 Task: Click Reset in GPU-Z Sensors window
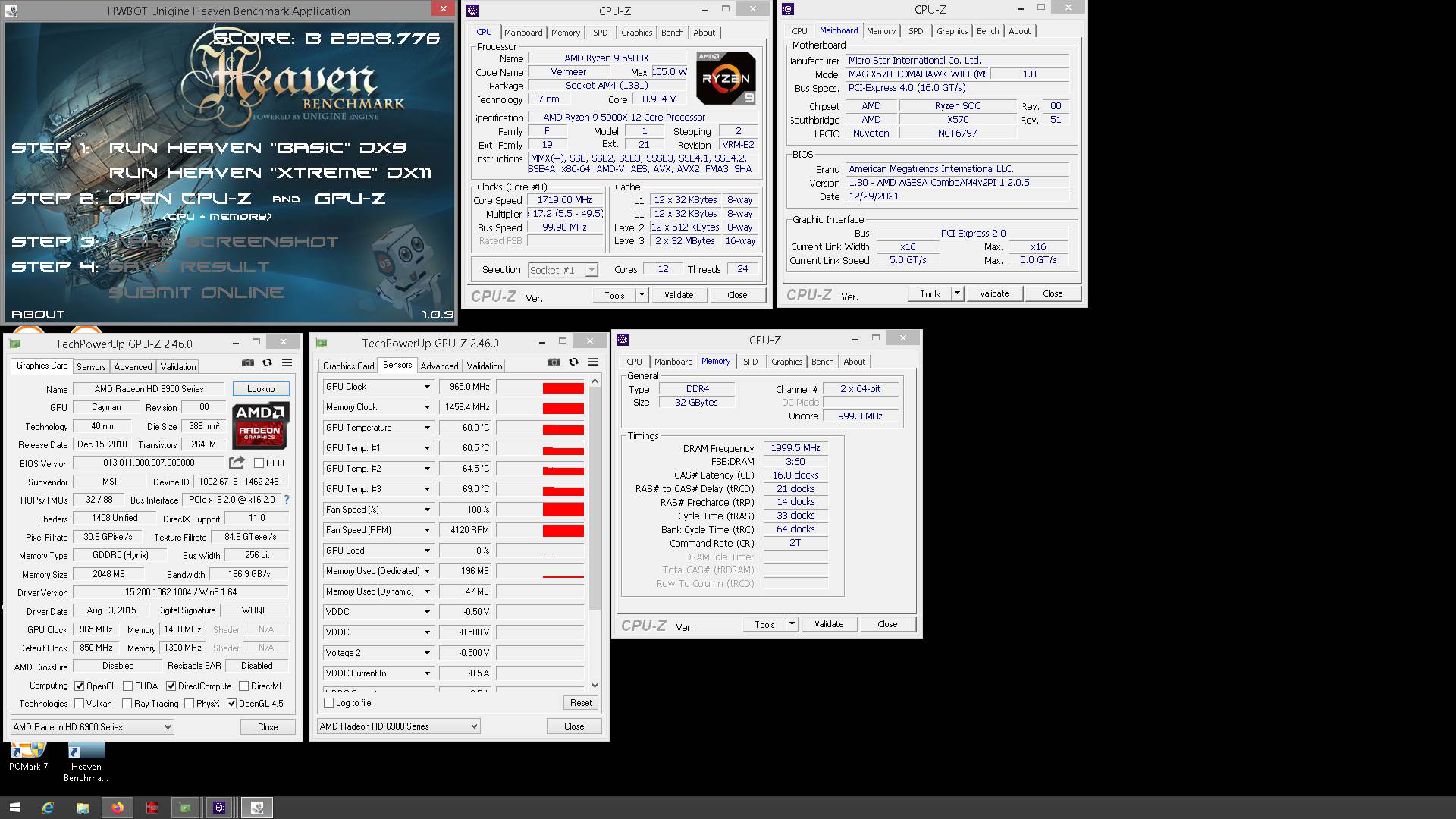[581, 703]
